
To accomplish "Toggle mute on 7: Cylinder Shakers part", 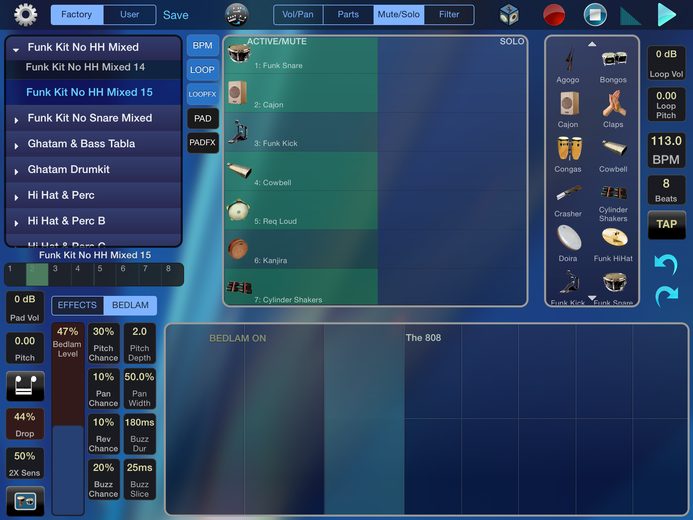I will [x=301, y=286].
